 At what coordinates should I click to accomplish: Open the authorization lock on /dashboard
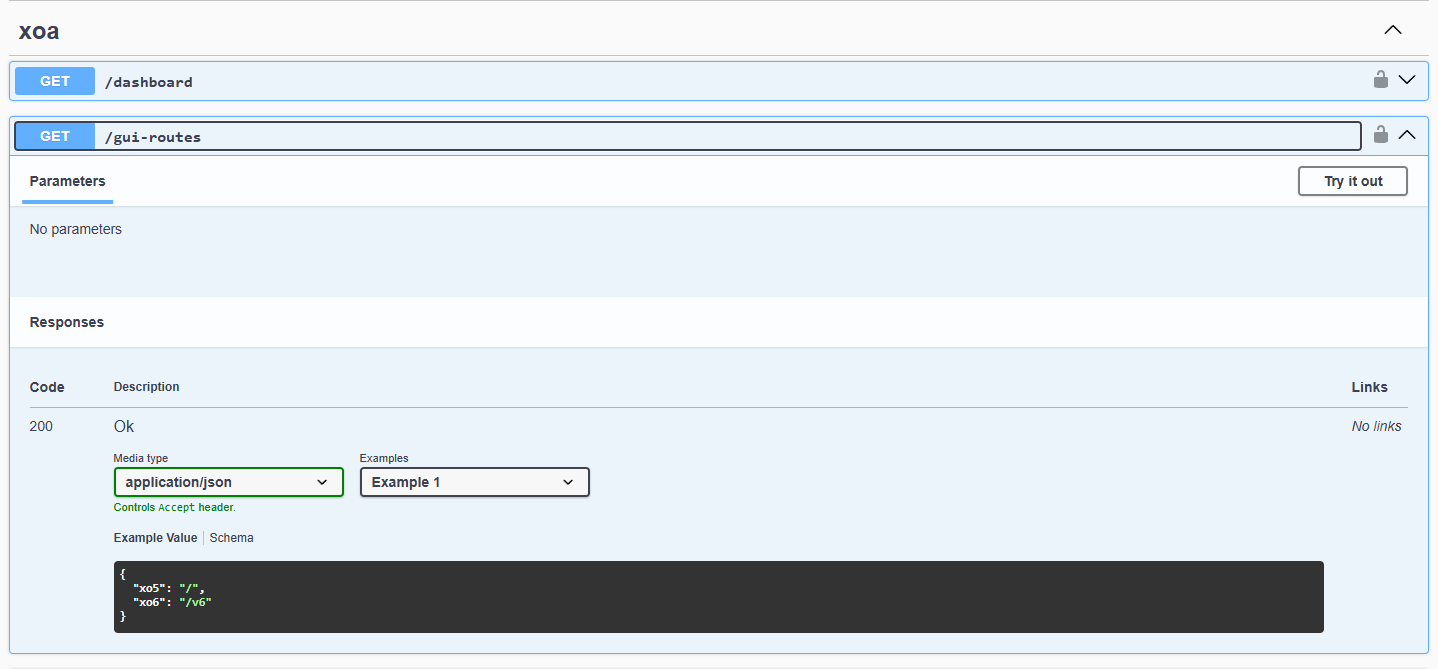tap(1381, 80)
